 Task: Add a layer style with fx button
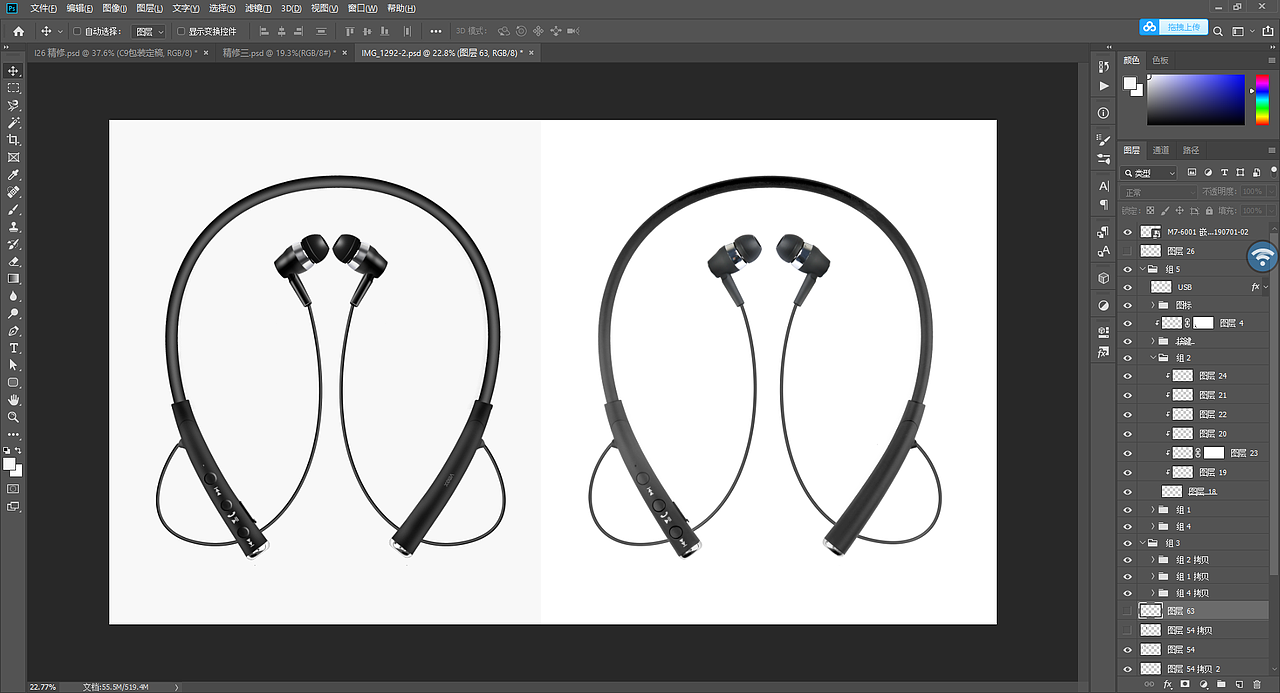point(1166,685)
